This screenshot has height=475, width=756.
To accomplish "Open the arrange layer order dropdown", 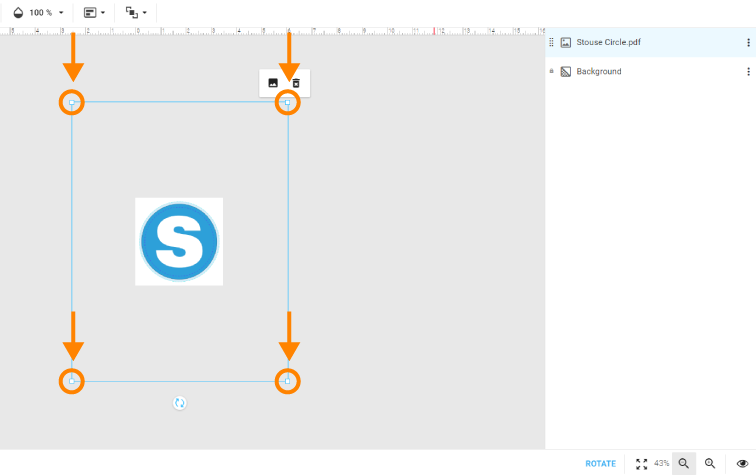I will 136,13.
